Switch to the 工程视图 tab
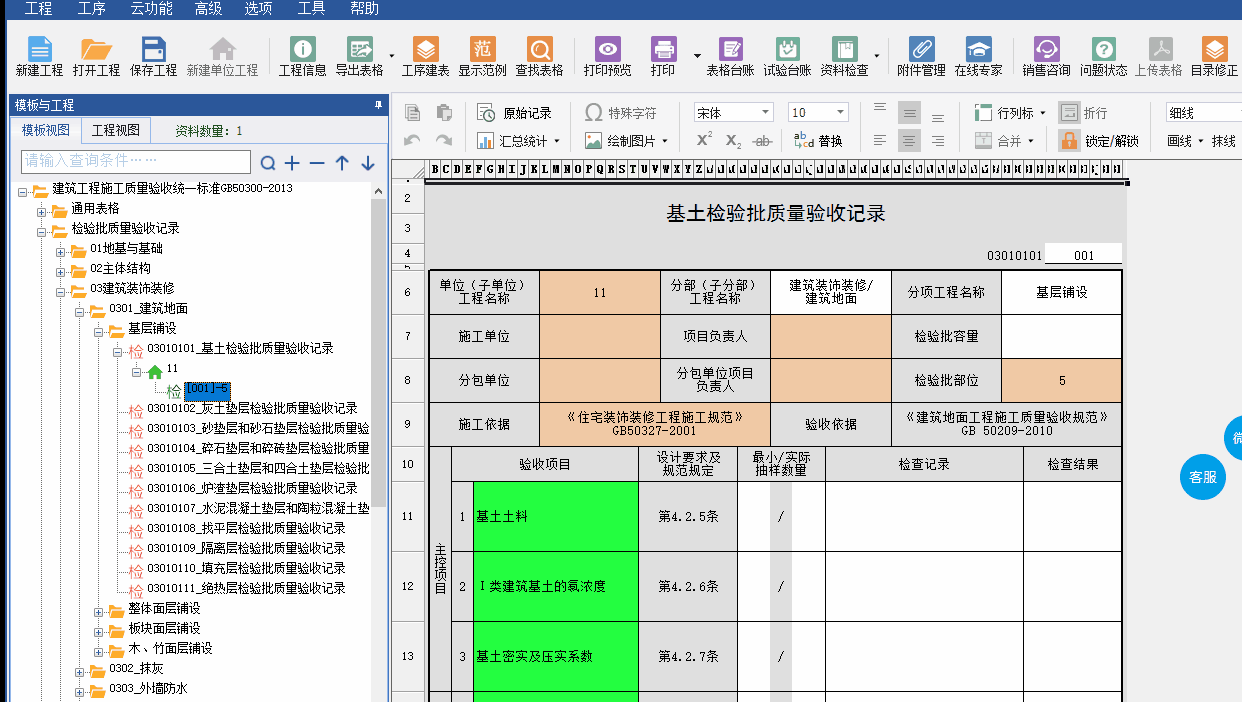Image resolution: width=1242 pixels, height=702 pixels. pyautogui.click(x=116, y=131)
